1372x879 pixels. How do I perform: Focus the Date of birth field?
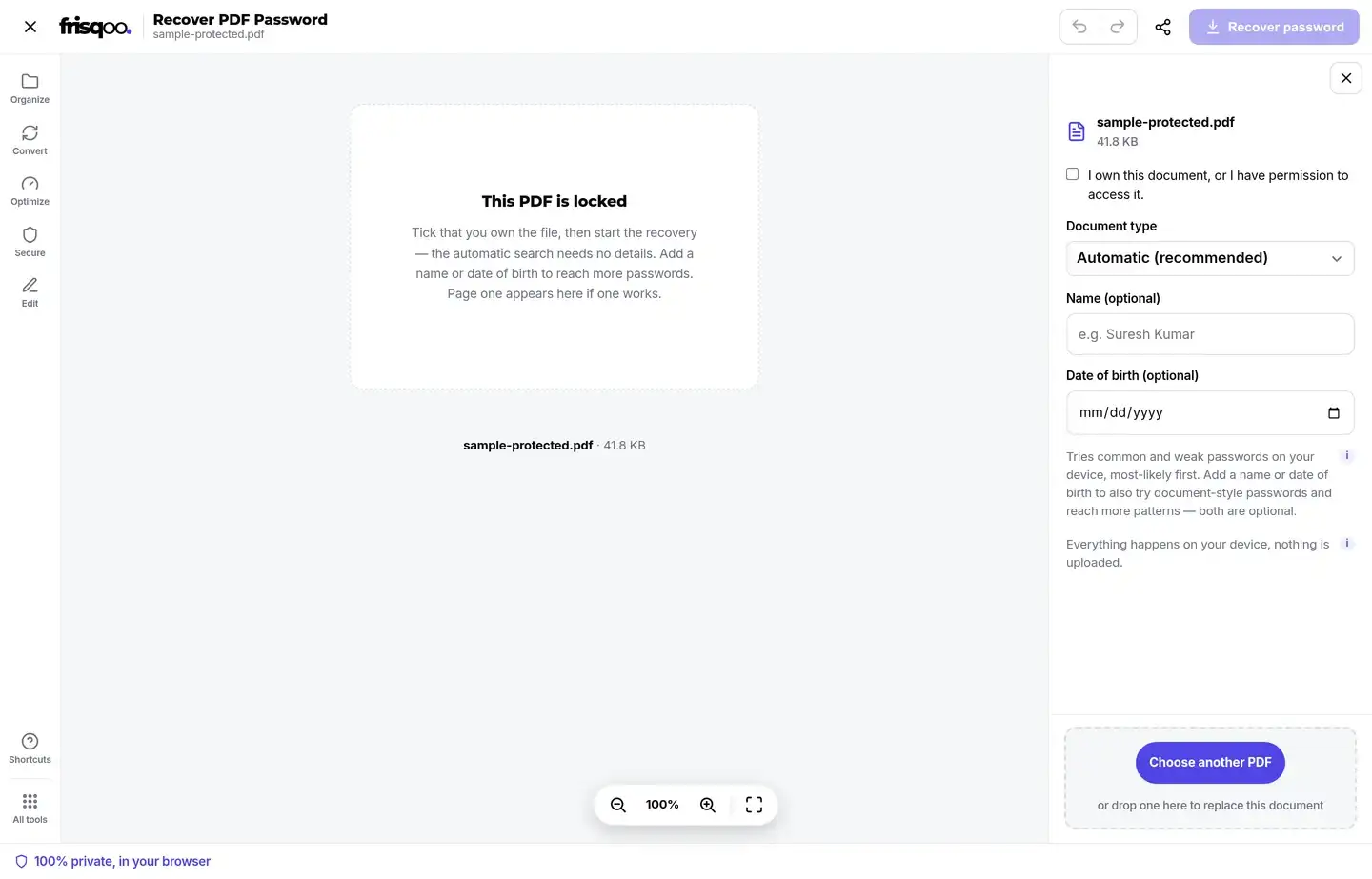coord(1210,412)
